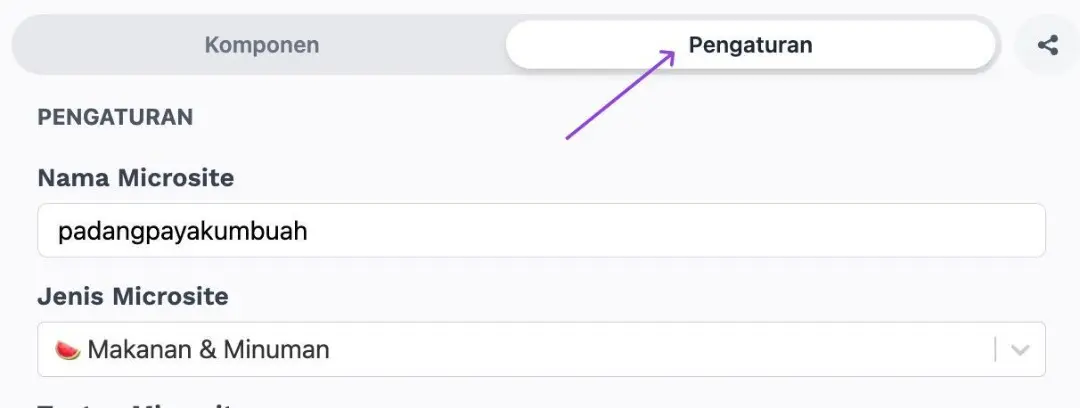This screenshot has width=1080, height=408.
Task: Click the "Makanan & Minuman" selected value
Action: point(208,350)
